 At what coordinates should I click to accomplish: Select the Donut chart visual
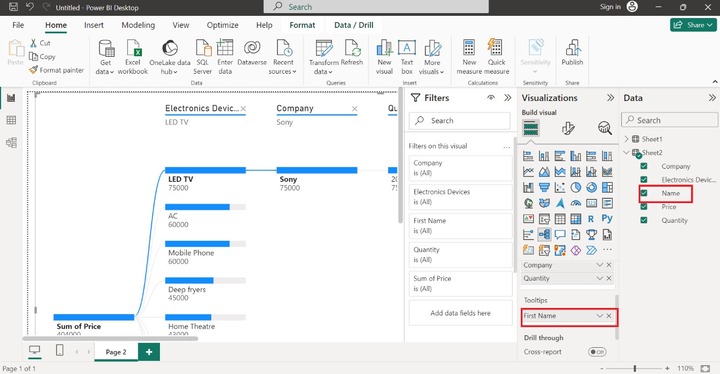tap(591, 187)
